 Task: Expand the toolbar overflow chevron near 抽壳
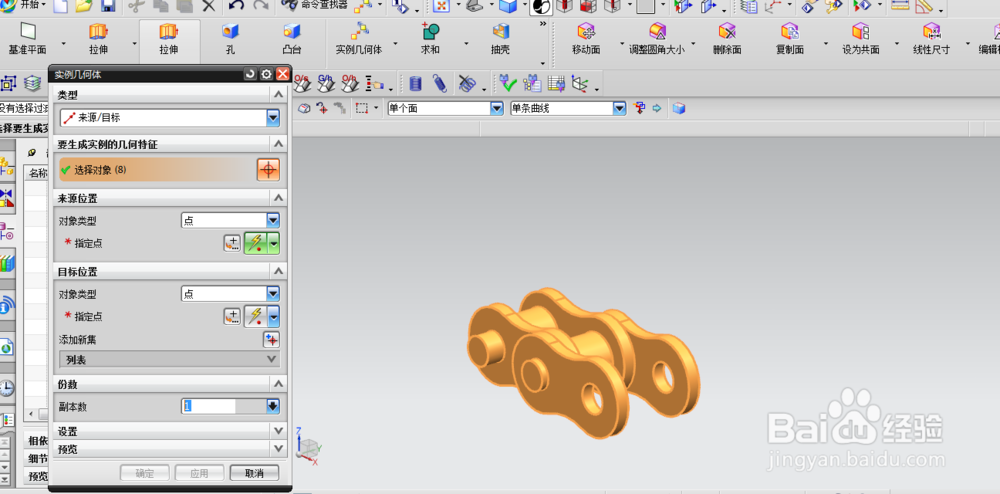543,24
